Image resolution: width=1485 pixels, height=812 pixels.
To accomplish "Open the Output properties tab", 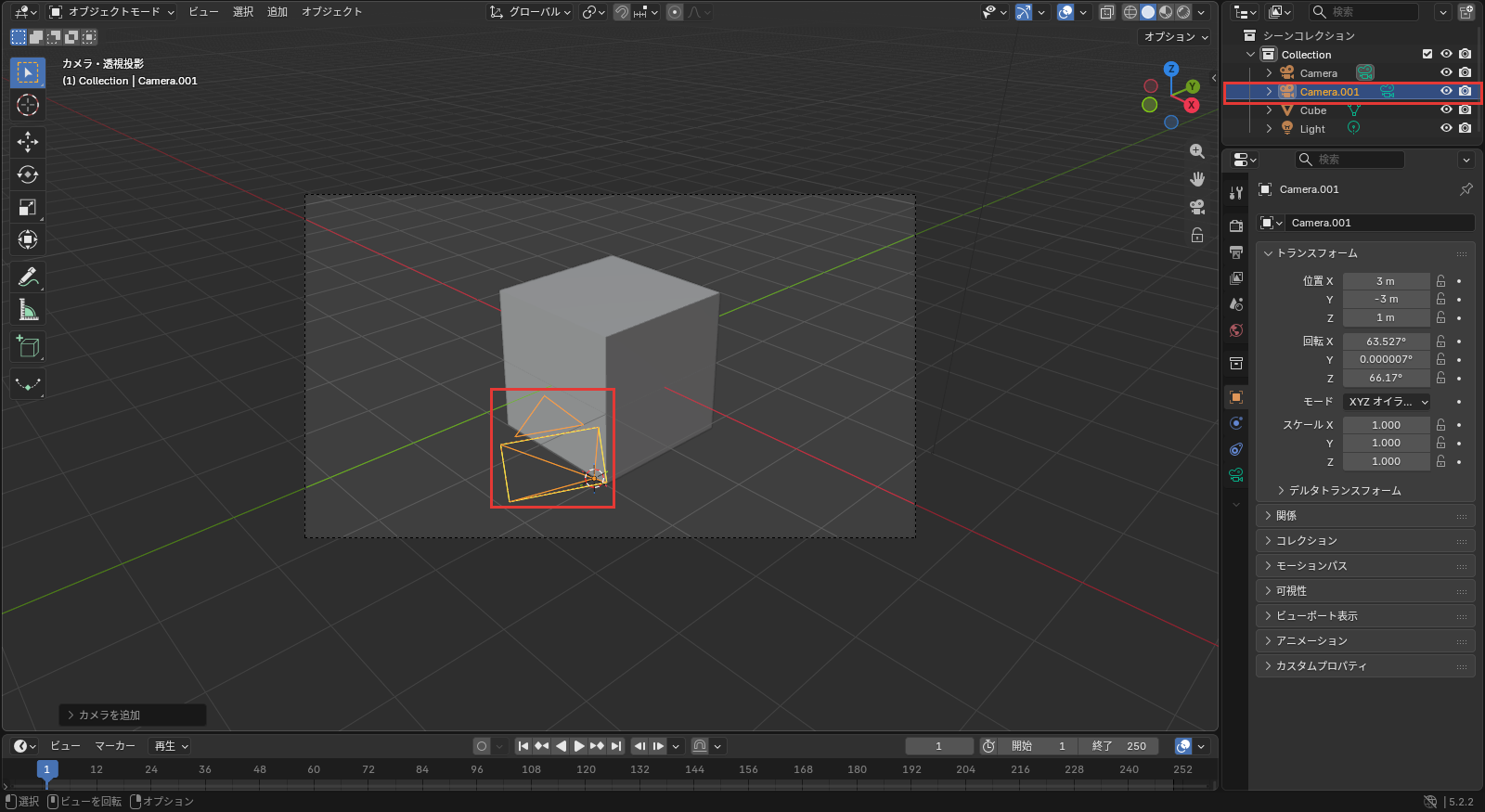I will (1236, 251).
